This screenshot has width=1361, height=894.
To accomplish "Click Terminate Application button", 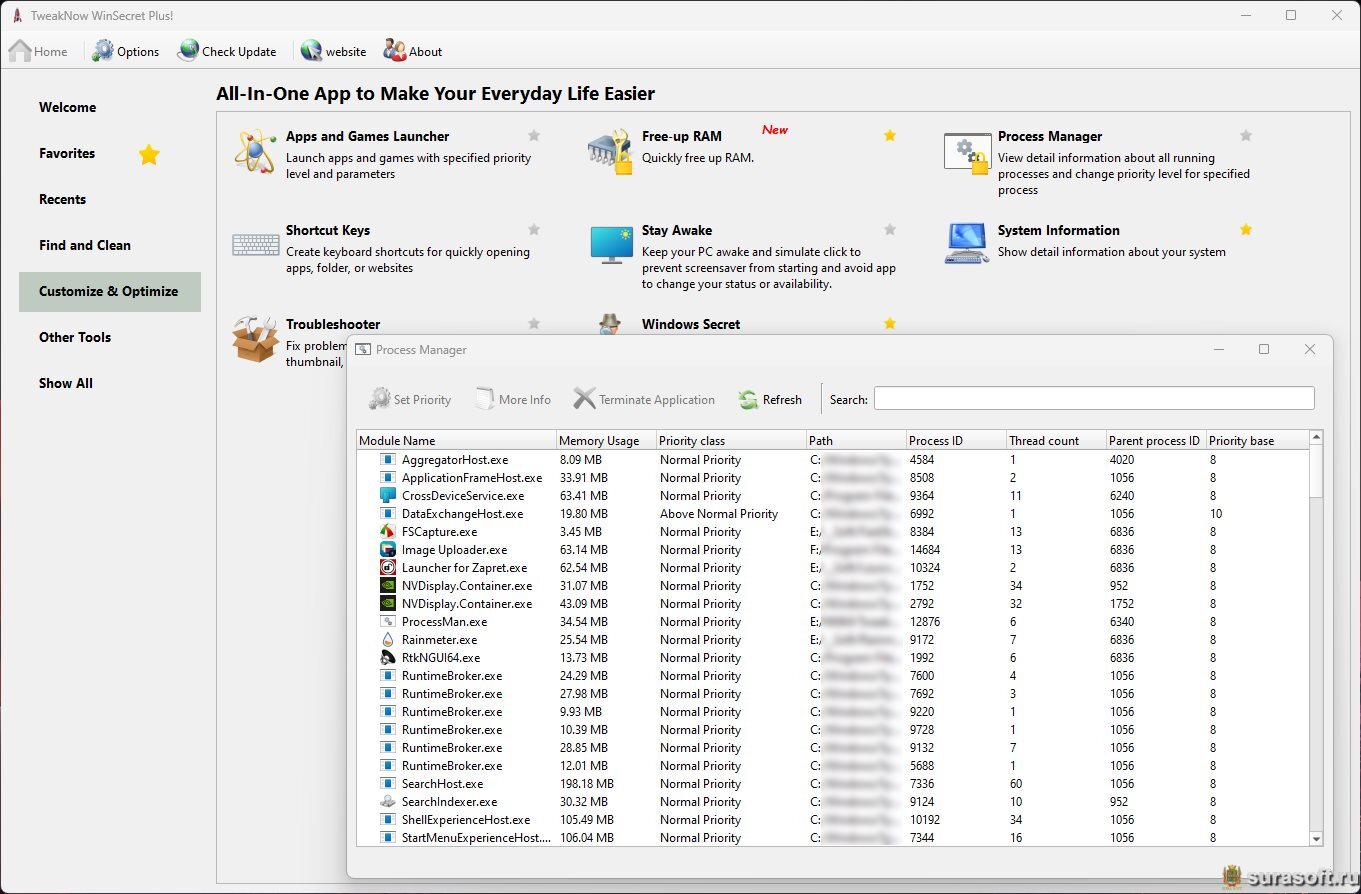I will click(644, 399).
